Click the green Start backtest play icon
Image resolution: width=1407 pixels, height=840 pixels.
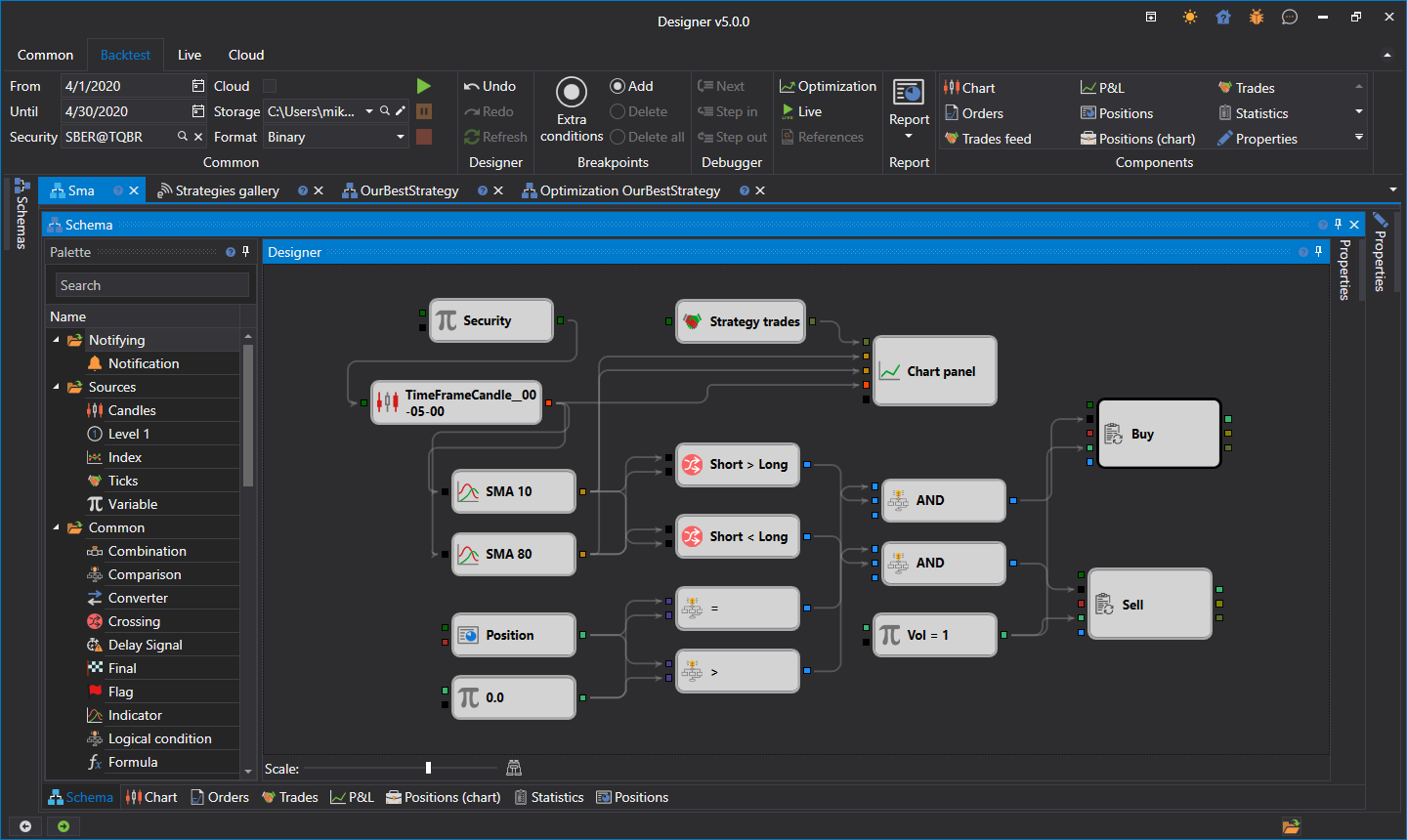[423, 86]
